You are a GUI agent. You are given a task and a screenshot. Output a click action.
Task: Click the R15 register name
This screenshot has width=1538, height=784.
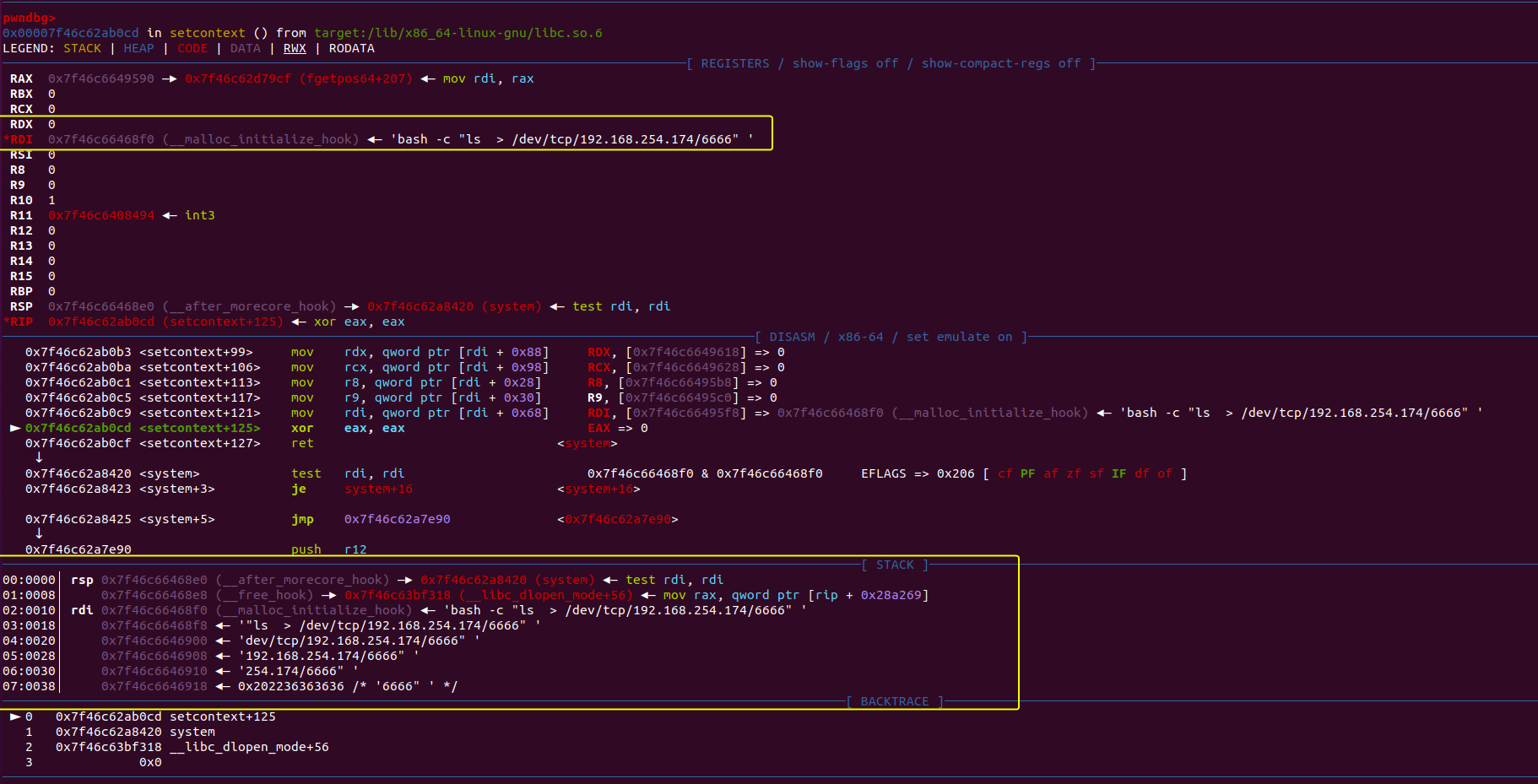pyautogui.click(x=21, y=276)
